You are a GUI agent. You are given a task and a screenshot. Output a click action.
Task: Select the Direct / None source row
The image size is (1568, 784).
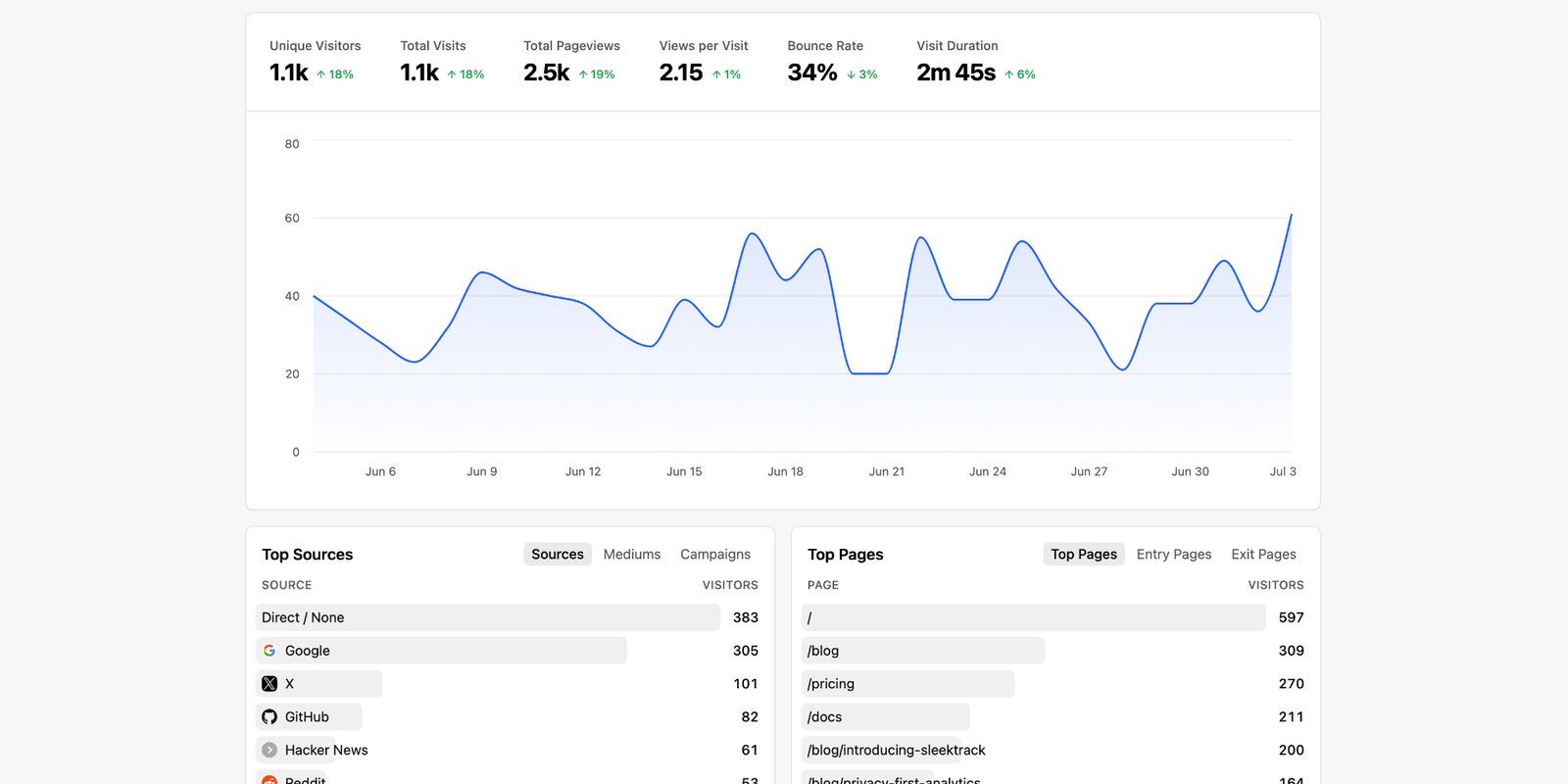click(510, 617)
